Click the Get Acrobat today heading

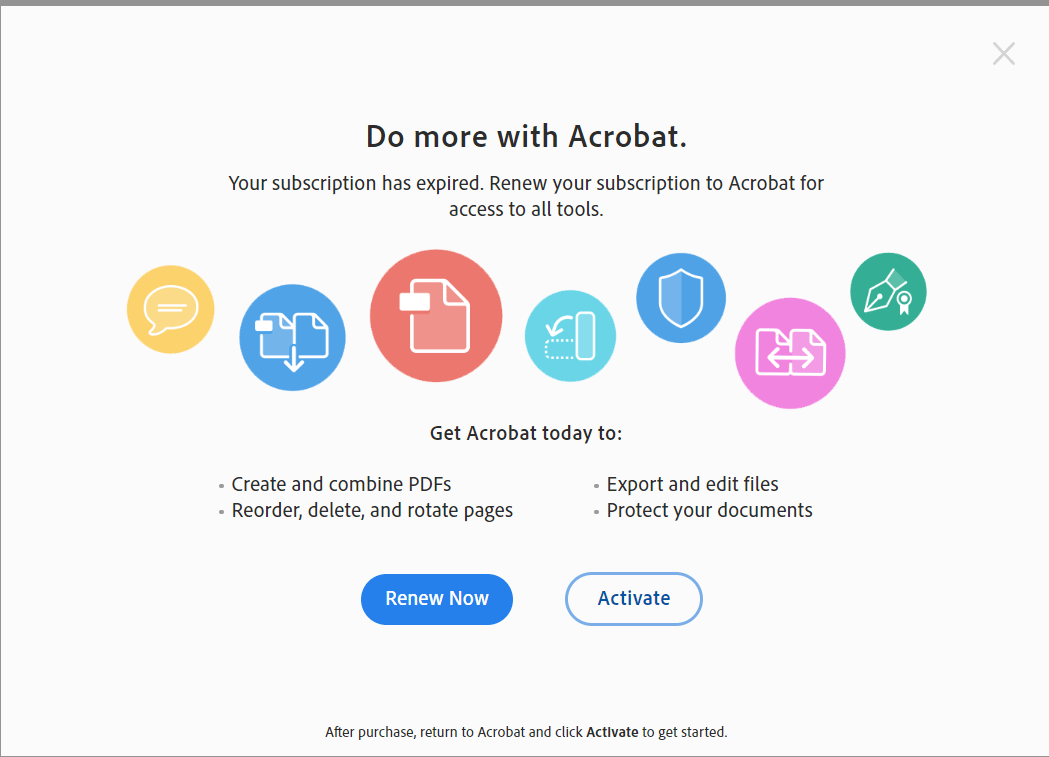point(525,432)
